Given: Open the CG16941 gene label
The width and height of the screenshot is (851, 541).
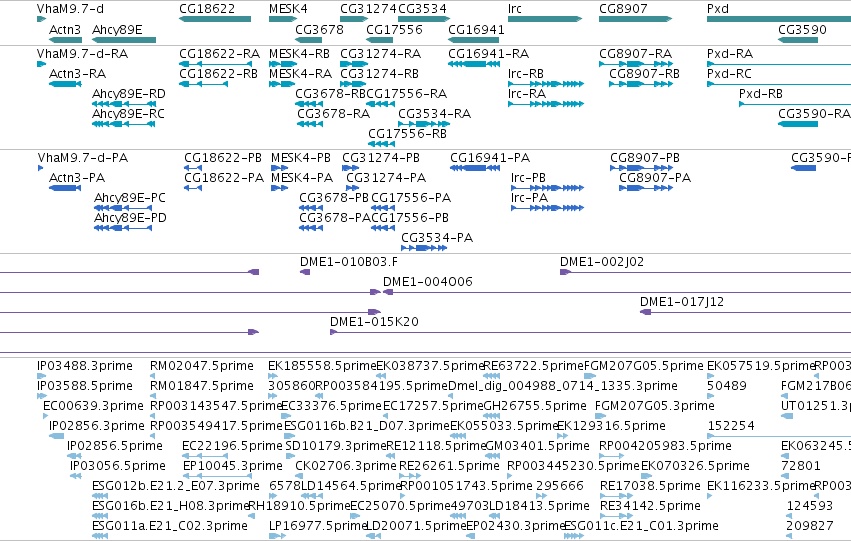Looking at the screenshot, I should click(477, 29).
